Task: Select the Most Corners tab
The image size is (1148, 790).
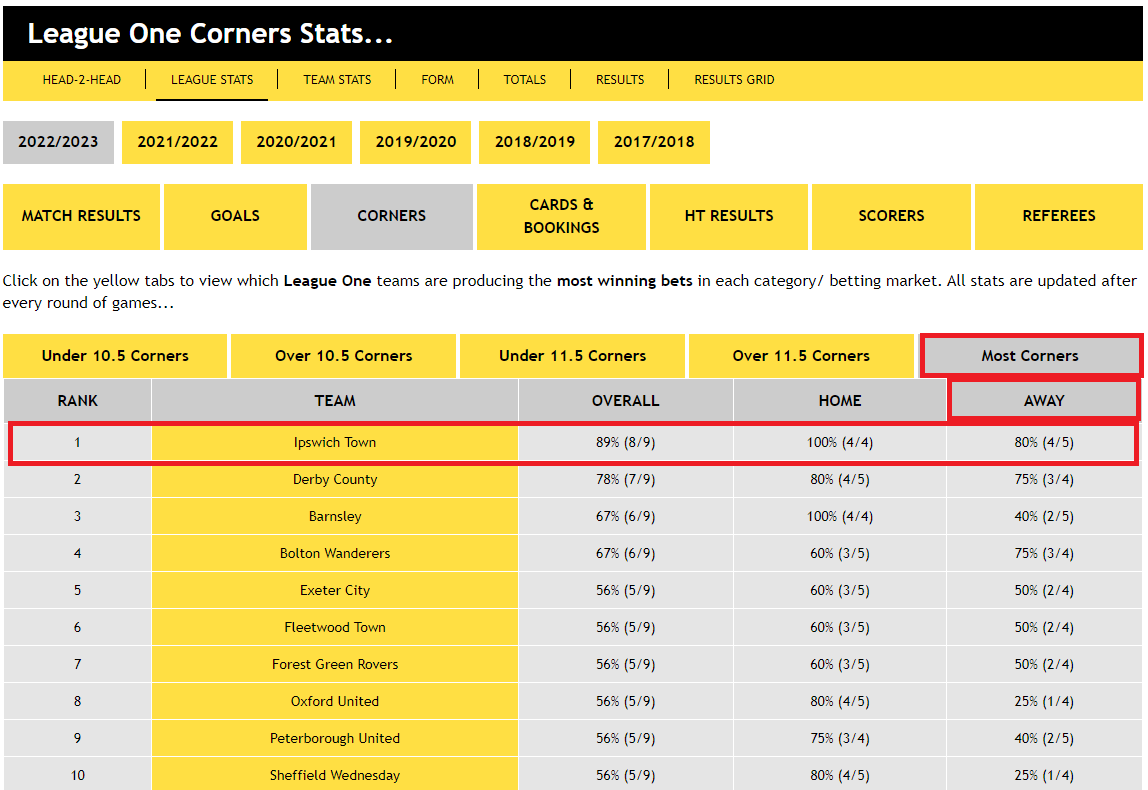Action: coord(1030,357)
